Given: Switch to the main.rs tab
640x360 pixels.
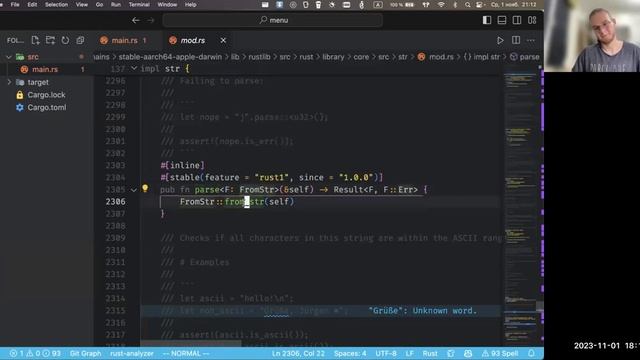Looking at the screenshot, I should click(124, 40).
